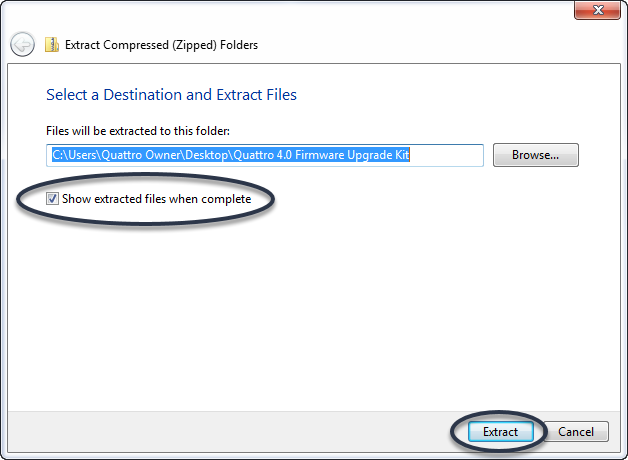Click the back arrow in the wizard header
This screenshot has width=628, height=460.
click(22, 44)
